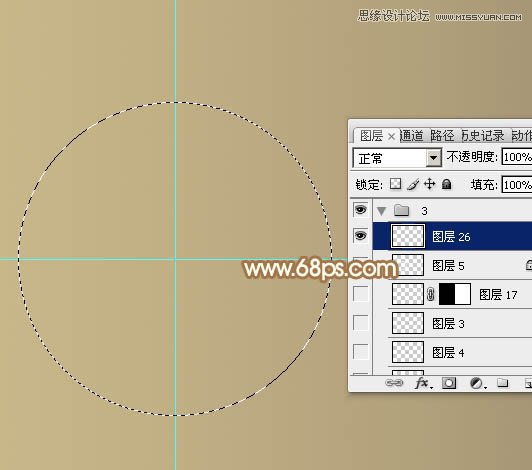Viewport: 532px width, 470px height.
Task: Select layer name 图层 3
Action: 448,324
